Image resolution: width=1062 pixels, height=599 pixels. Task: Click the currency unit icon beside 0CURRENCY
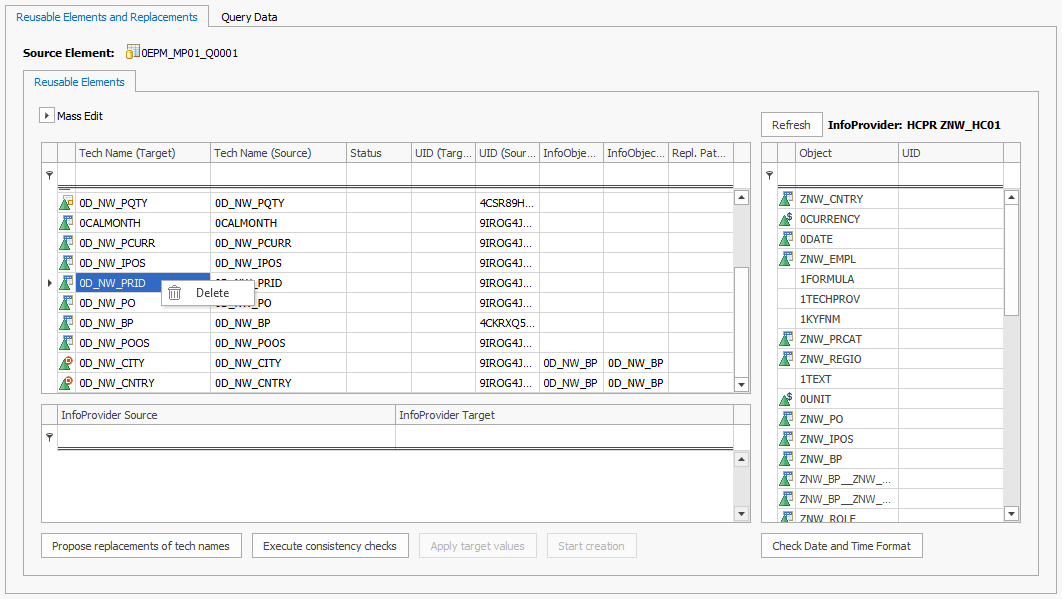tap(787, 218)
